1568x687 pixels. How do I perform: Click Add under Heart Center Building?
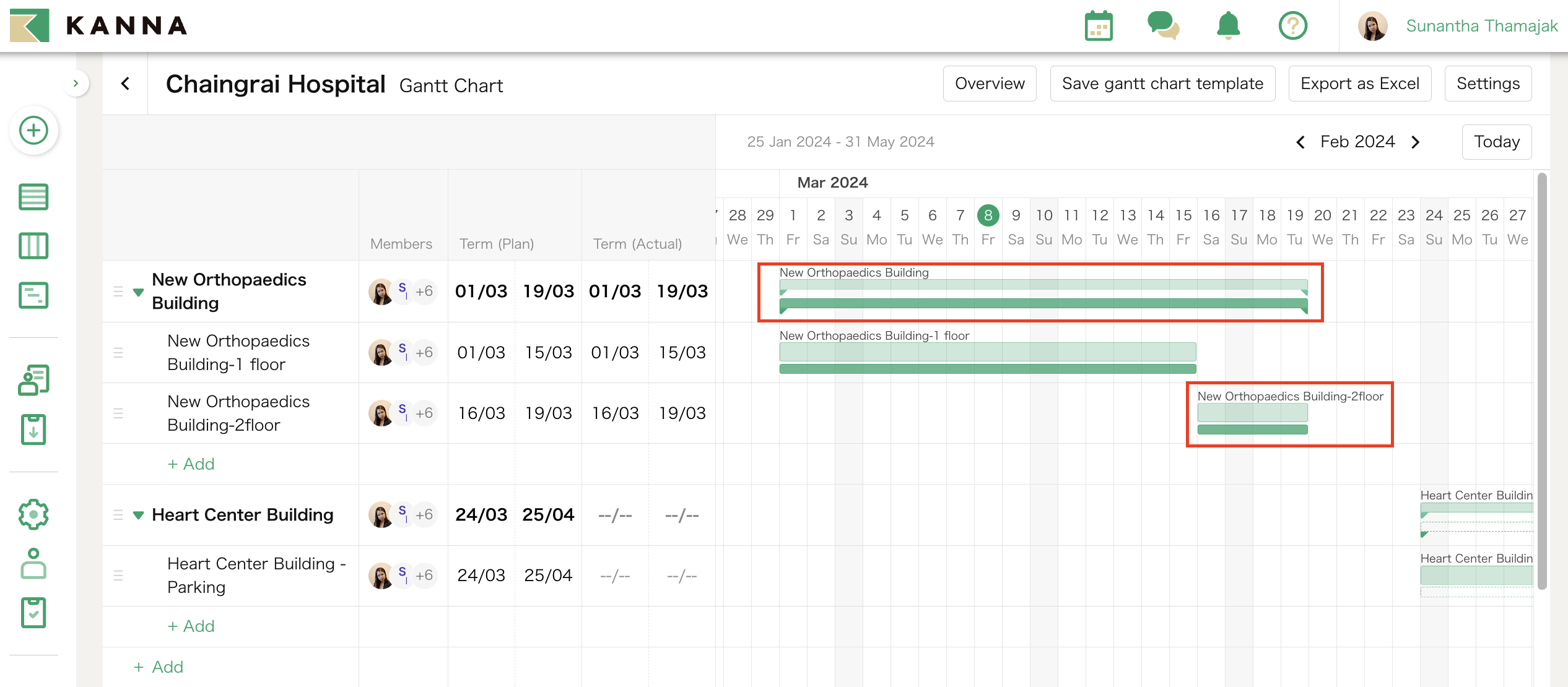[x=191, y=626]
